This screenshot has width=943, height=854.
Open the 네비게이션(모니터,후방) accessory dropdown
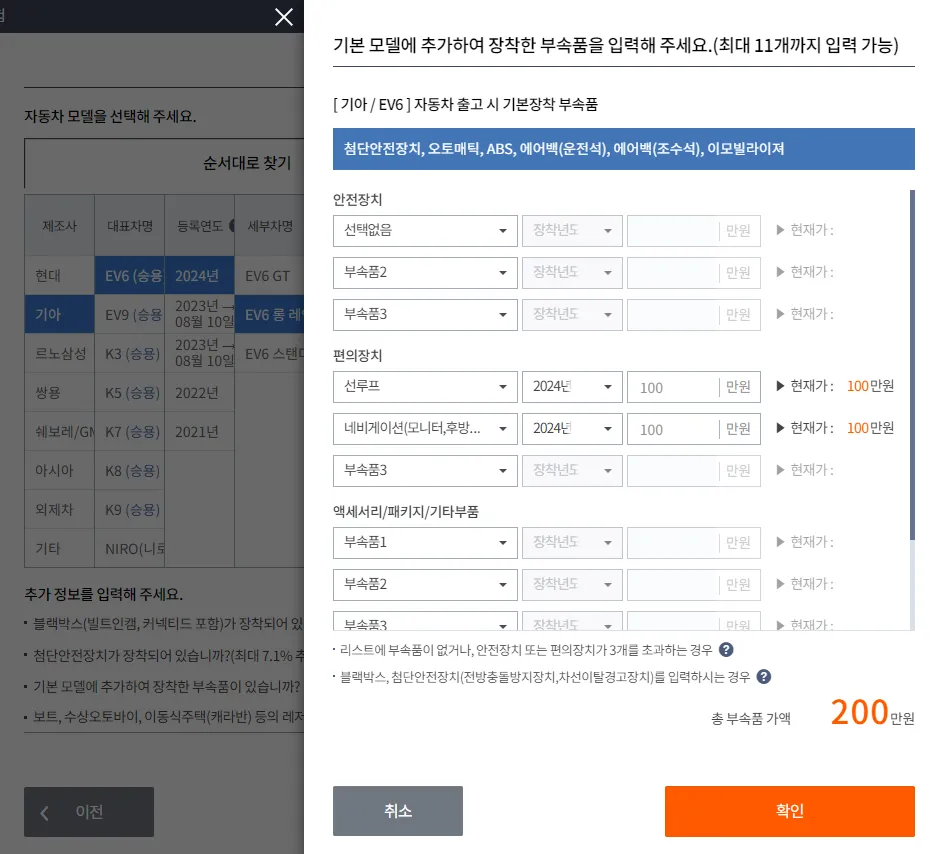[x=424, y=428]
